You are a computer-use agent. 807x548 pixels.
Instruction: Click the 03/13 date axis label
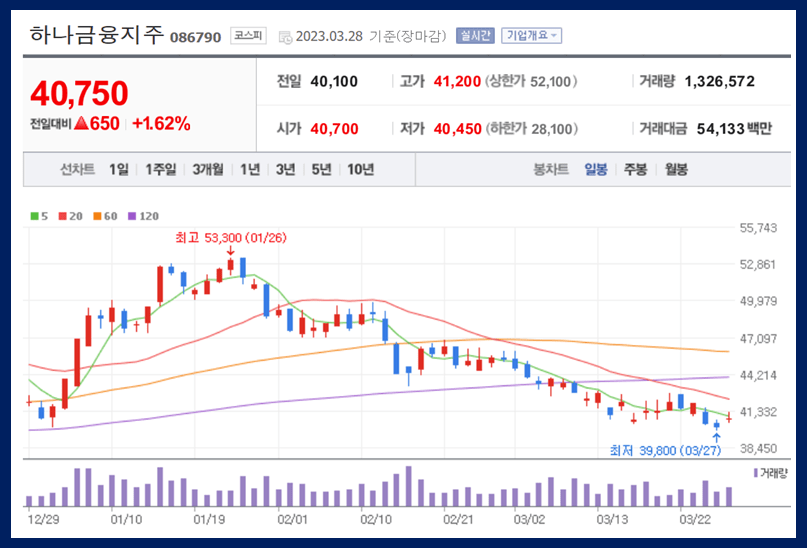612,519
